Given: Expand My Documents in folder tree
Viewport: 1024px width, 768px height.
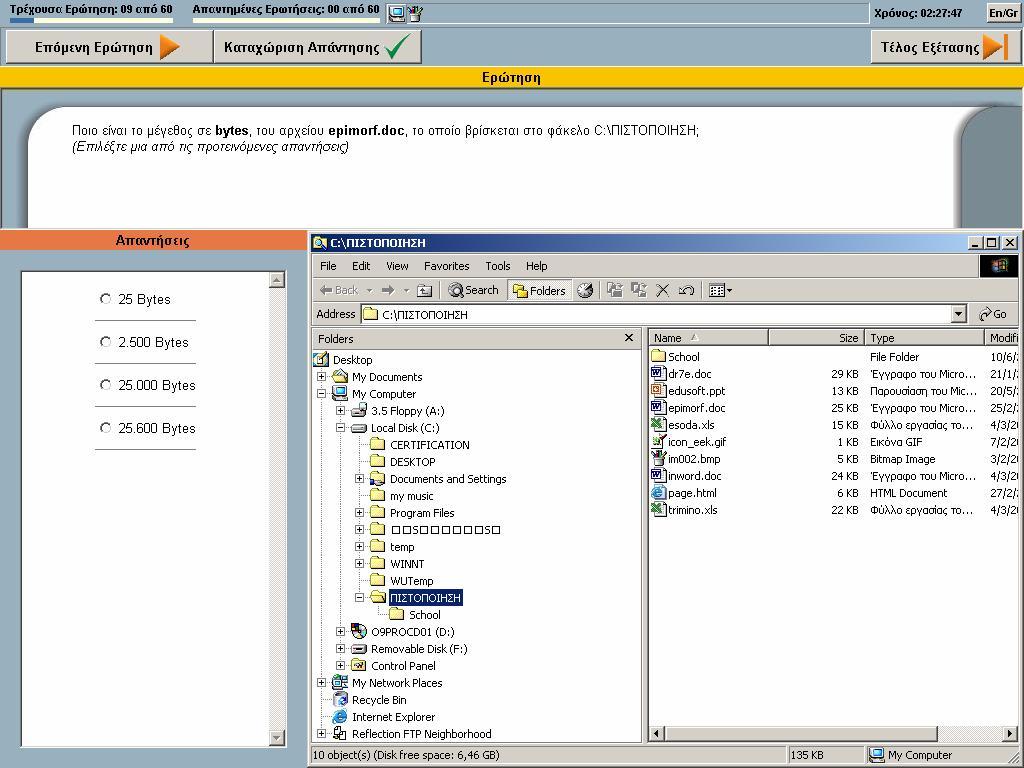Looking at the screenshot, I should tap(321, 377).
